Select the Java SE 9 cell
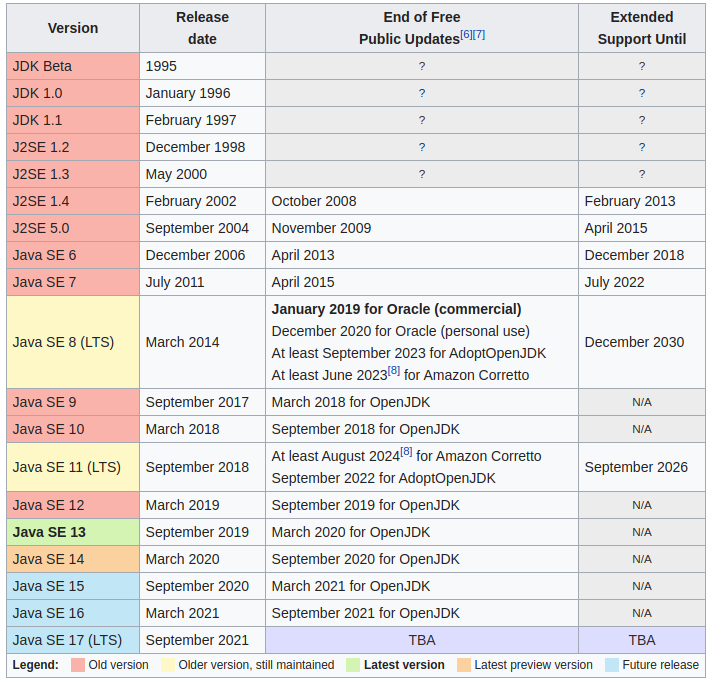This screenshot has width=711, height=684. 73,402
